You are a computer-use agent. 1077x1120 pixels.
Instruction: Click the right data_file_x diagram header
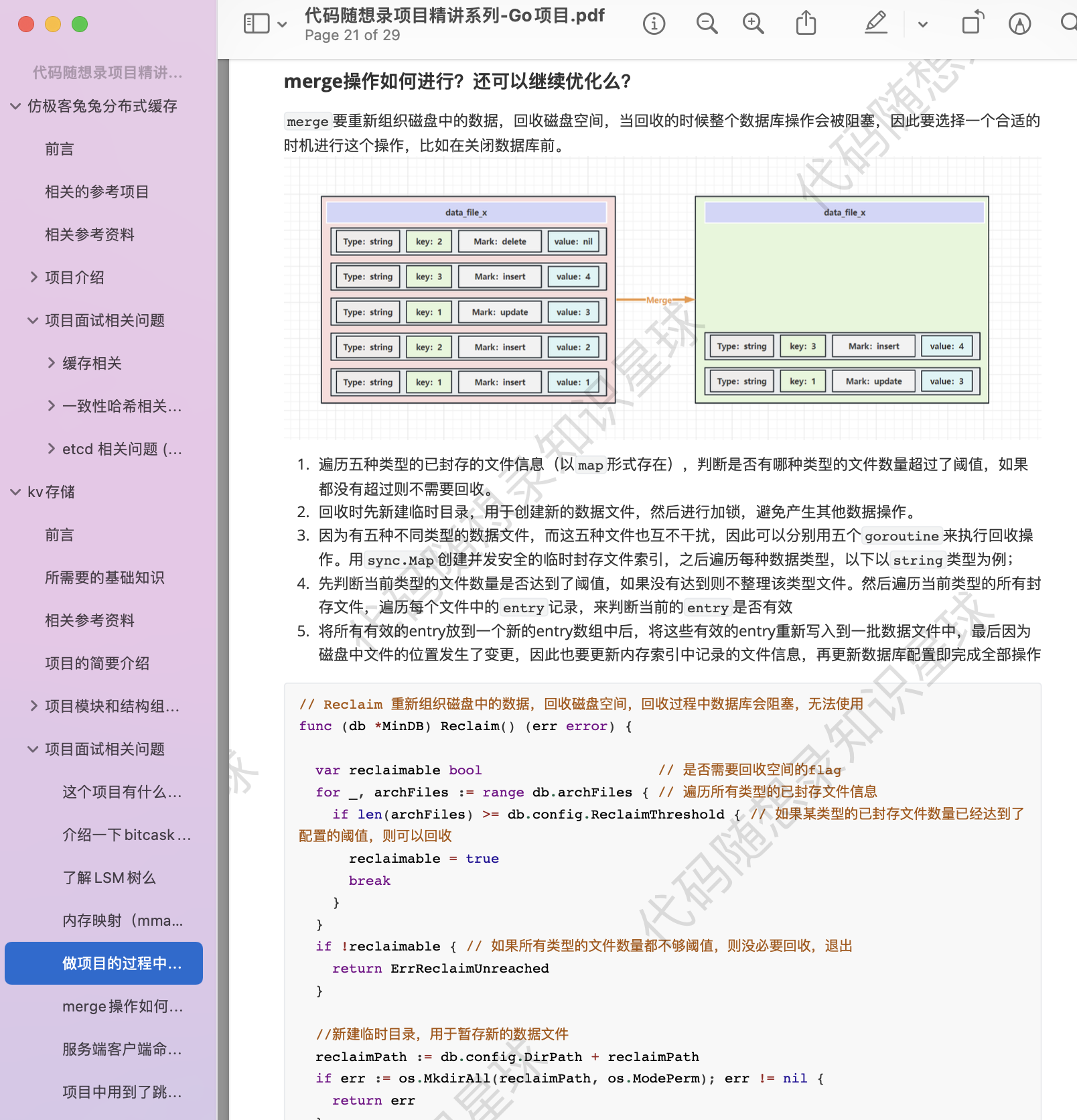[845, 212]
